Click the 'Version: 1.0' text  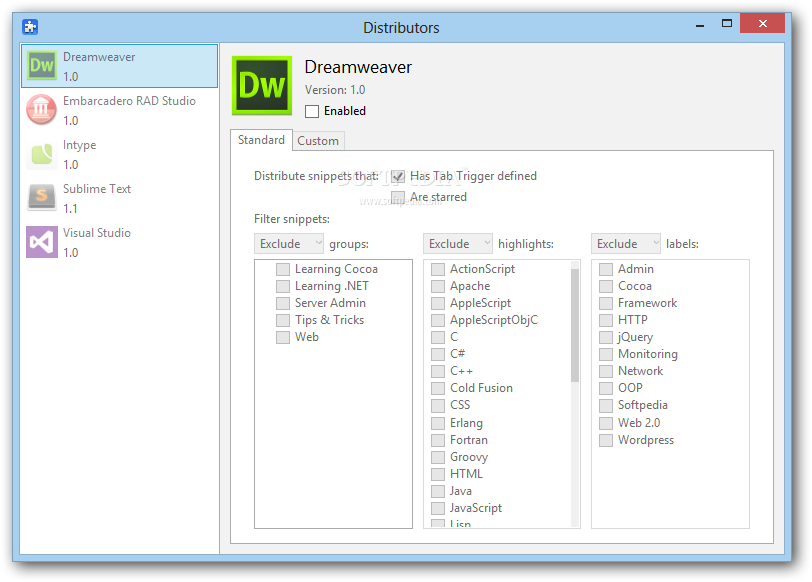pyautogui.click(x=335, y=90)
